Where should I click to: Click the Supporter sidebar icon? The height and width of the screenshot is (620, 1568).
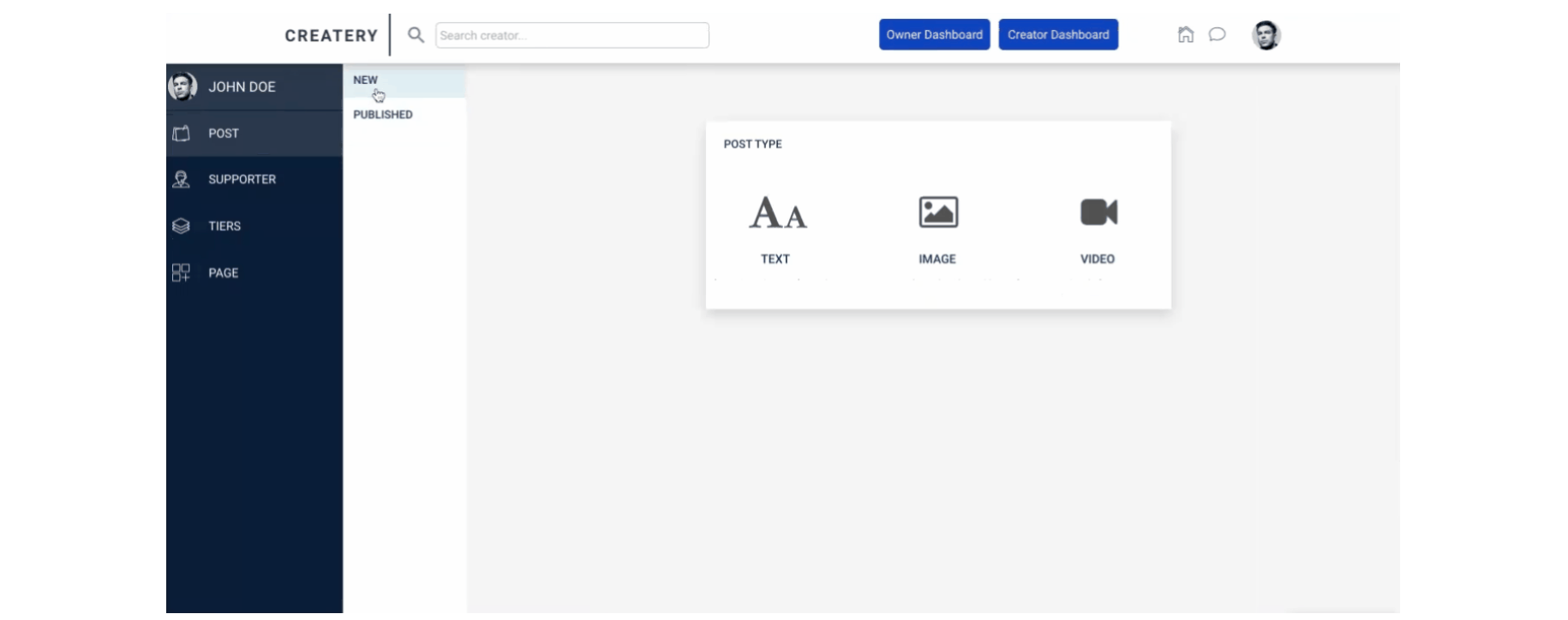[x=181, y=179]
